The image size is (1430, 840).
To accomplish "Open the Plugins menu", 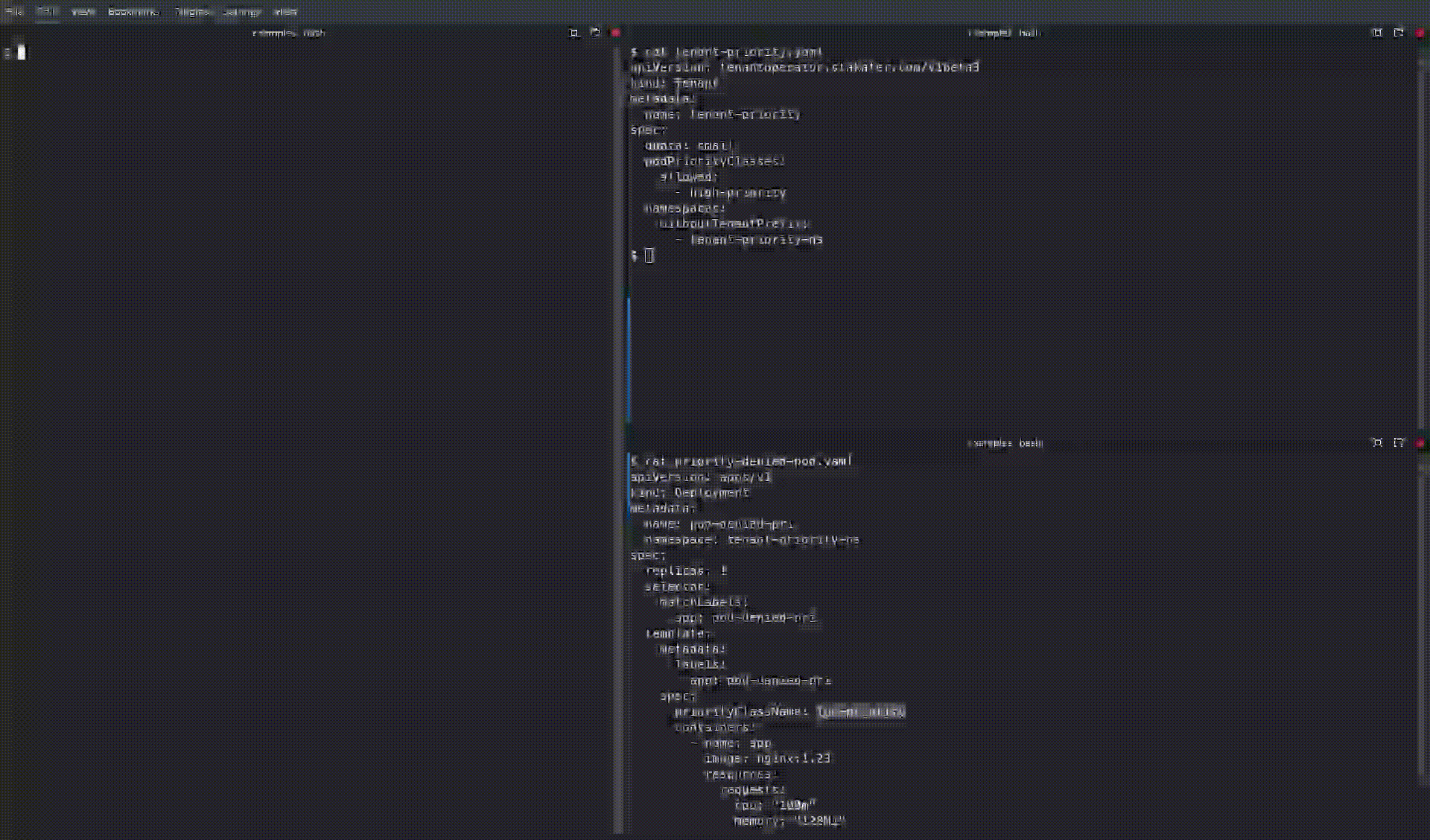I will click(x=193, y=12).
